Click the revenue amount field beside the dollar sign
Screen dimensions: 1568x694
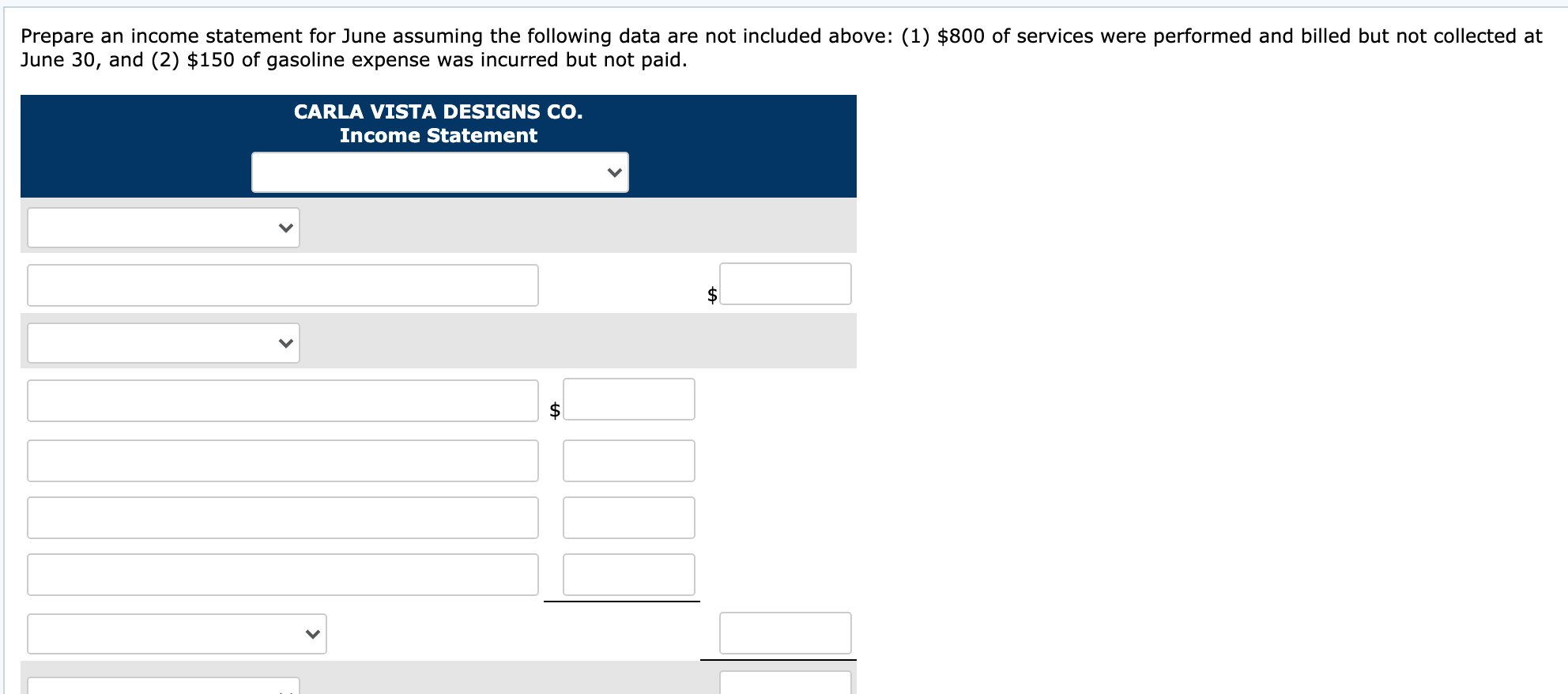[x=784, y=284]
